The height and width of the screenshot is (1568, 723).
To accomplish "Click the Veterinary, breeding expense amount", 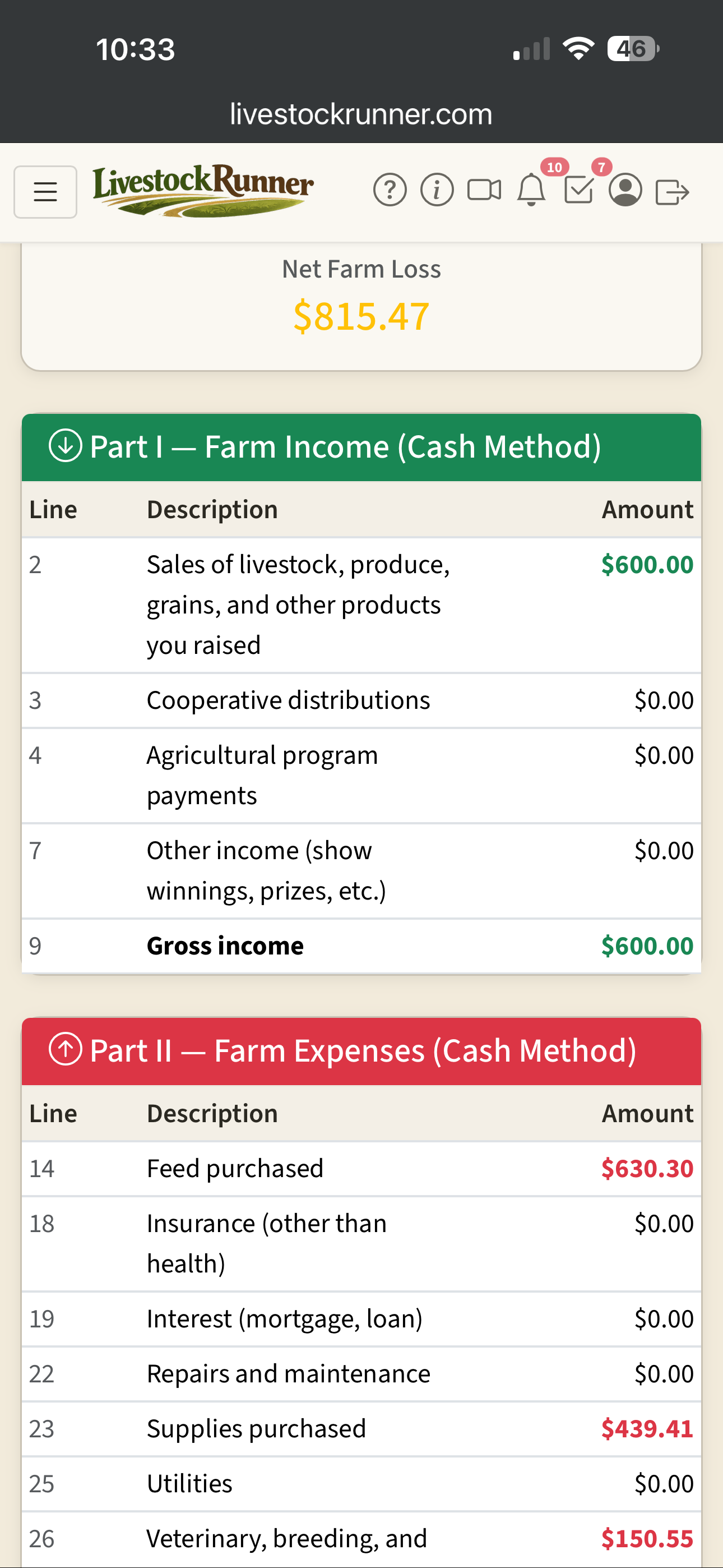I will pyautogui.click(x=647, y=1538).
